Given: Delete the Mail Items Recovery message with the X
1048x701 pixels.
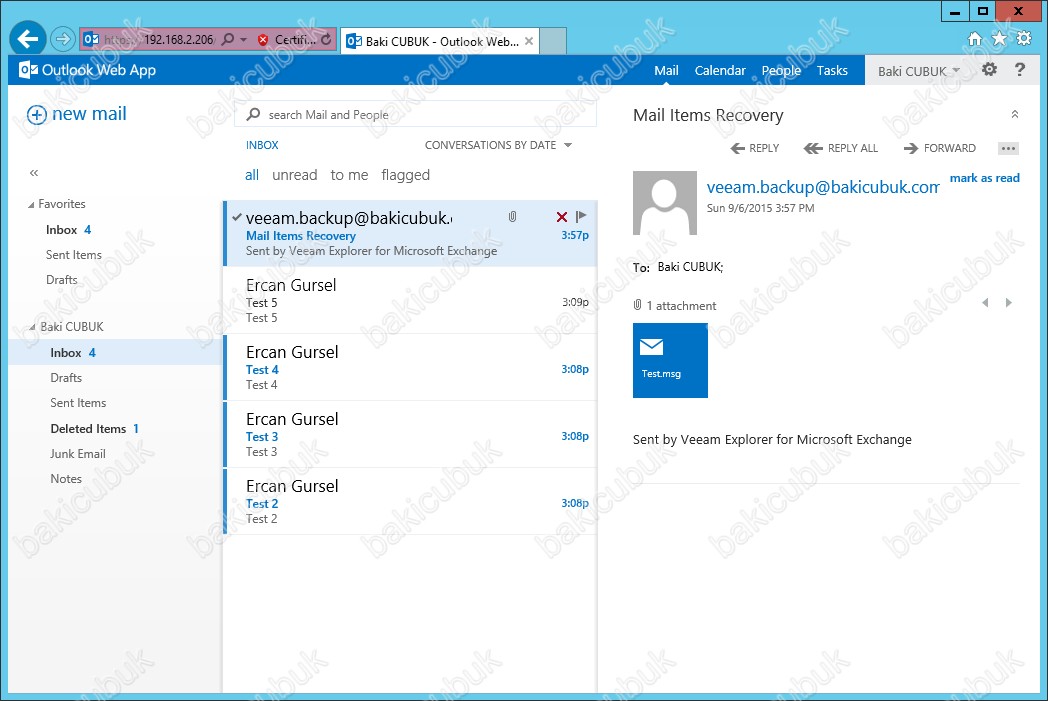Looking at the screenshot, I should [x=561, y=217].
